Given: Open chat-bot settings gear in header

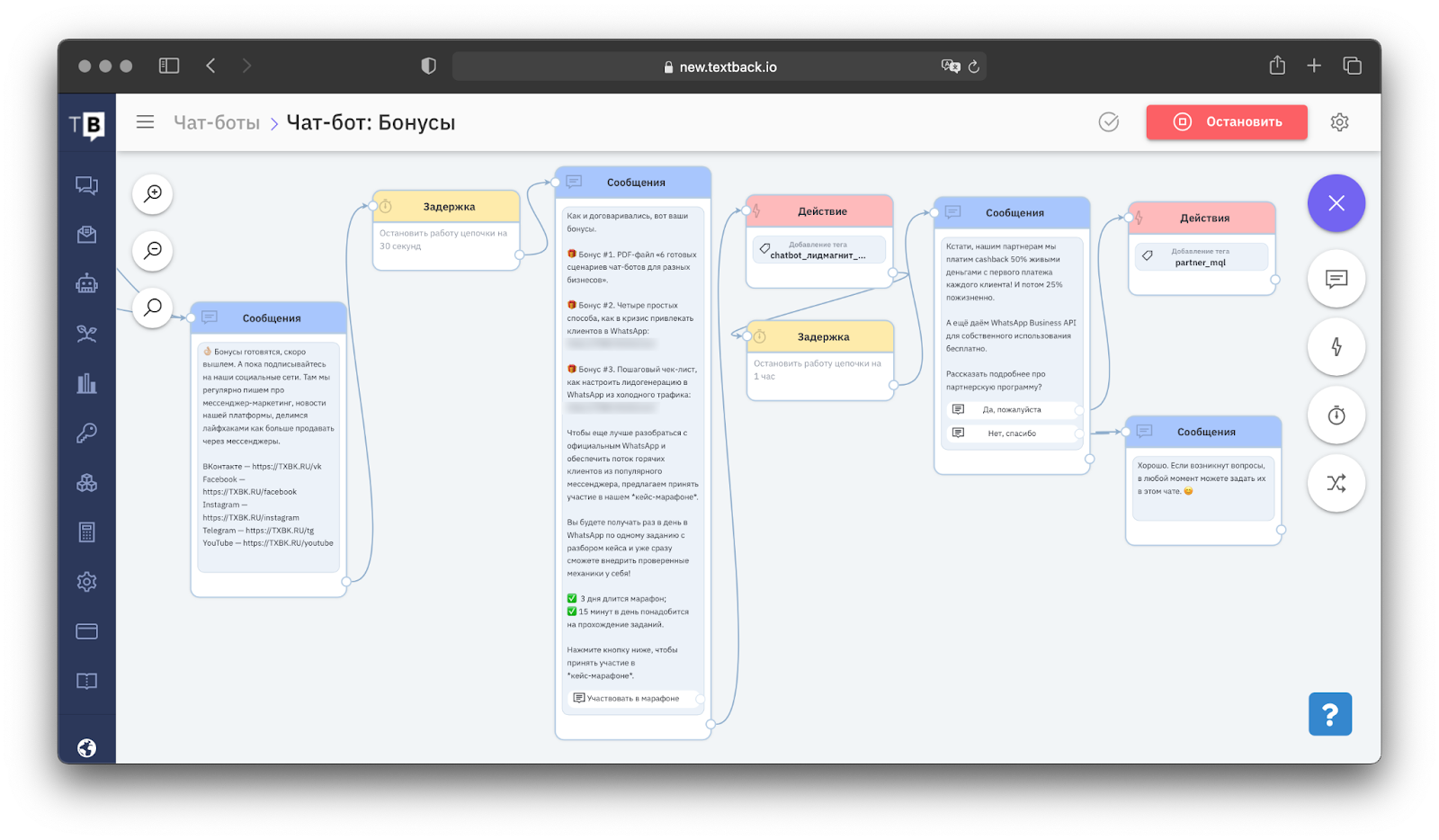Looking at the screenshot, I should [x=1339, y=122].
